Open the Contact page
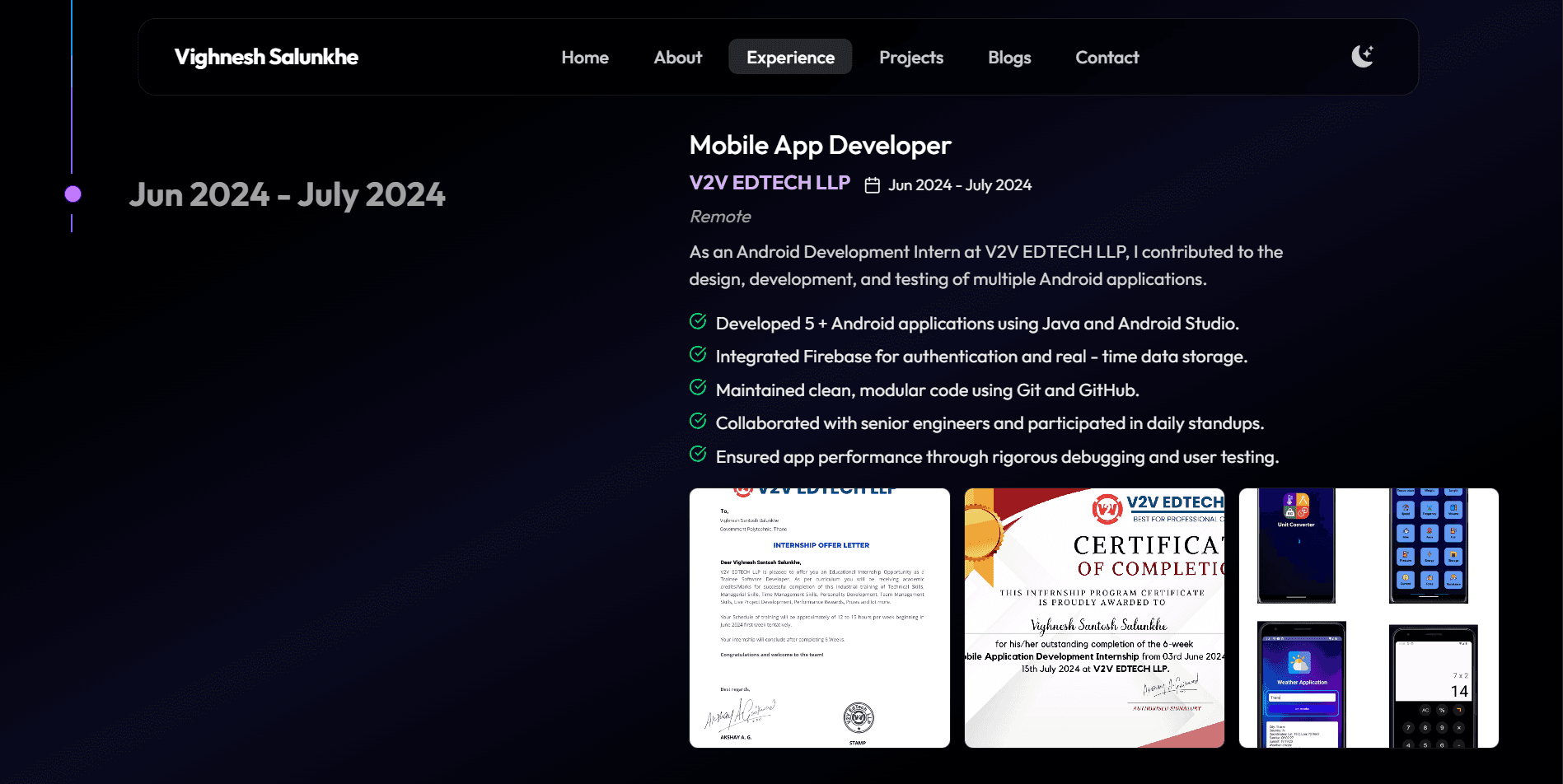1563x784 pixels. point(1107,57)
